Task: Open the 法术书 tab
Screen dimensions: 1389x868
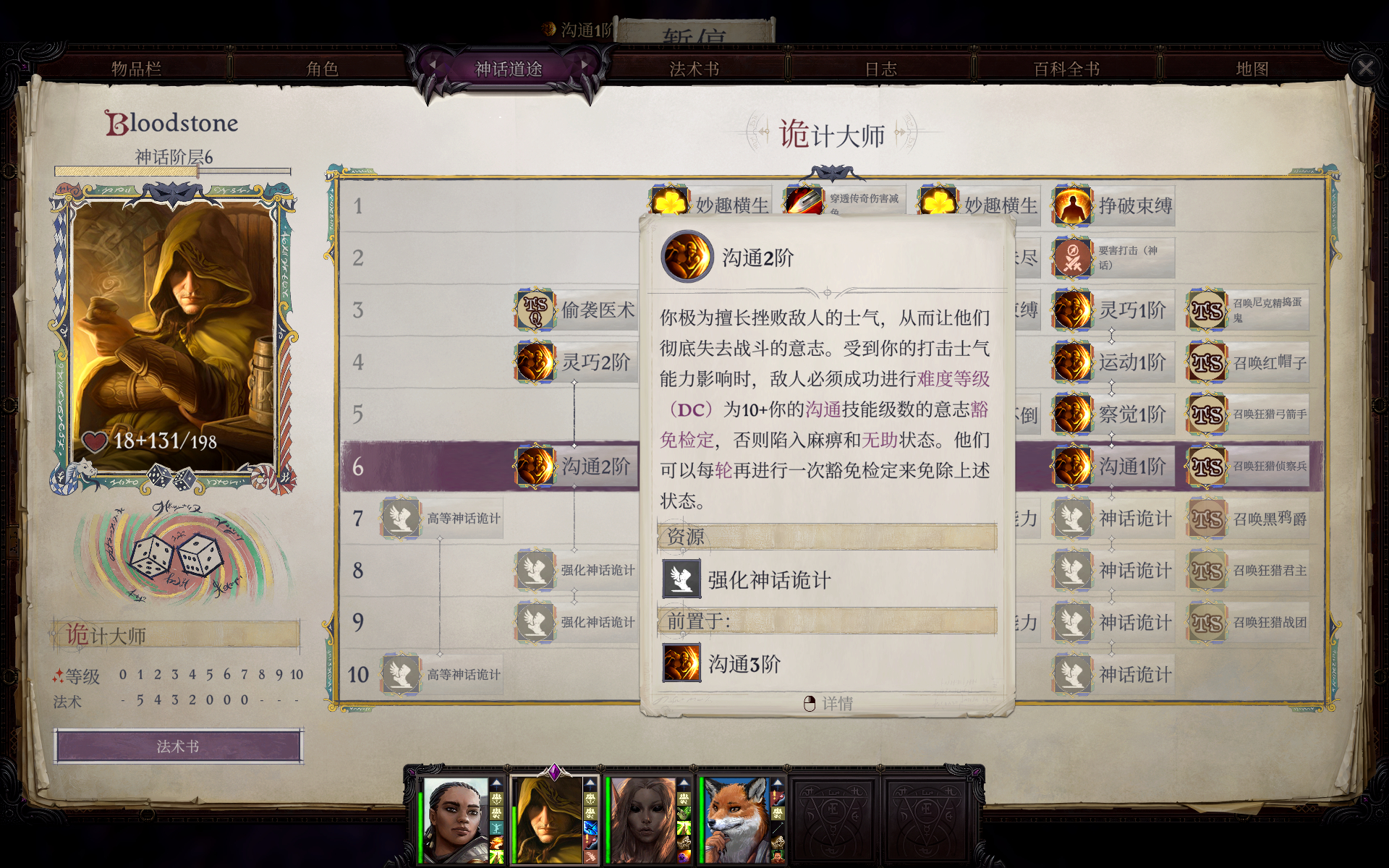Action: [x=694, y=69]
